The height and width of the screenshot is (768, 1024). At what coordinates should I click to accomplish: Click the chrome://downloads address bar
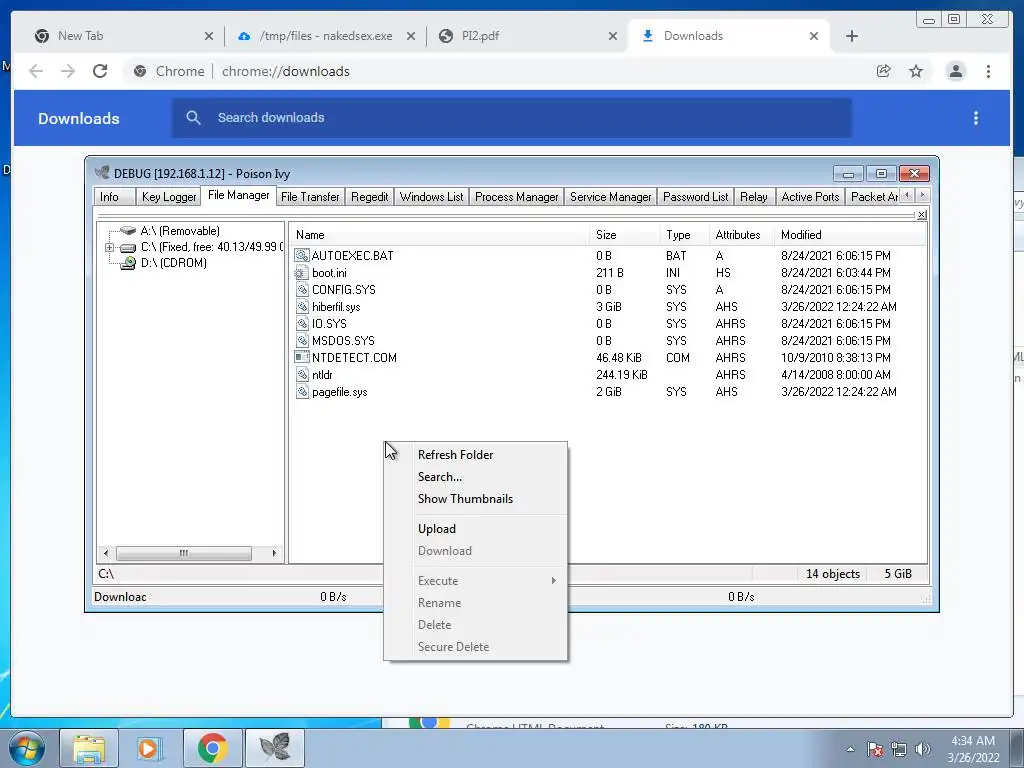coord(496,71)
